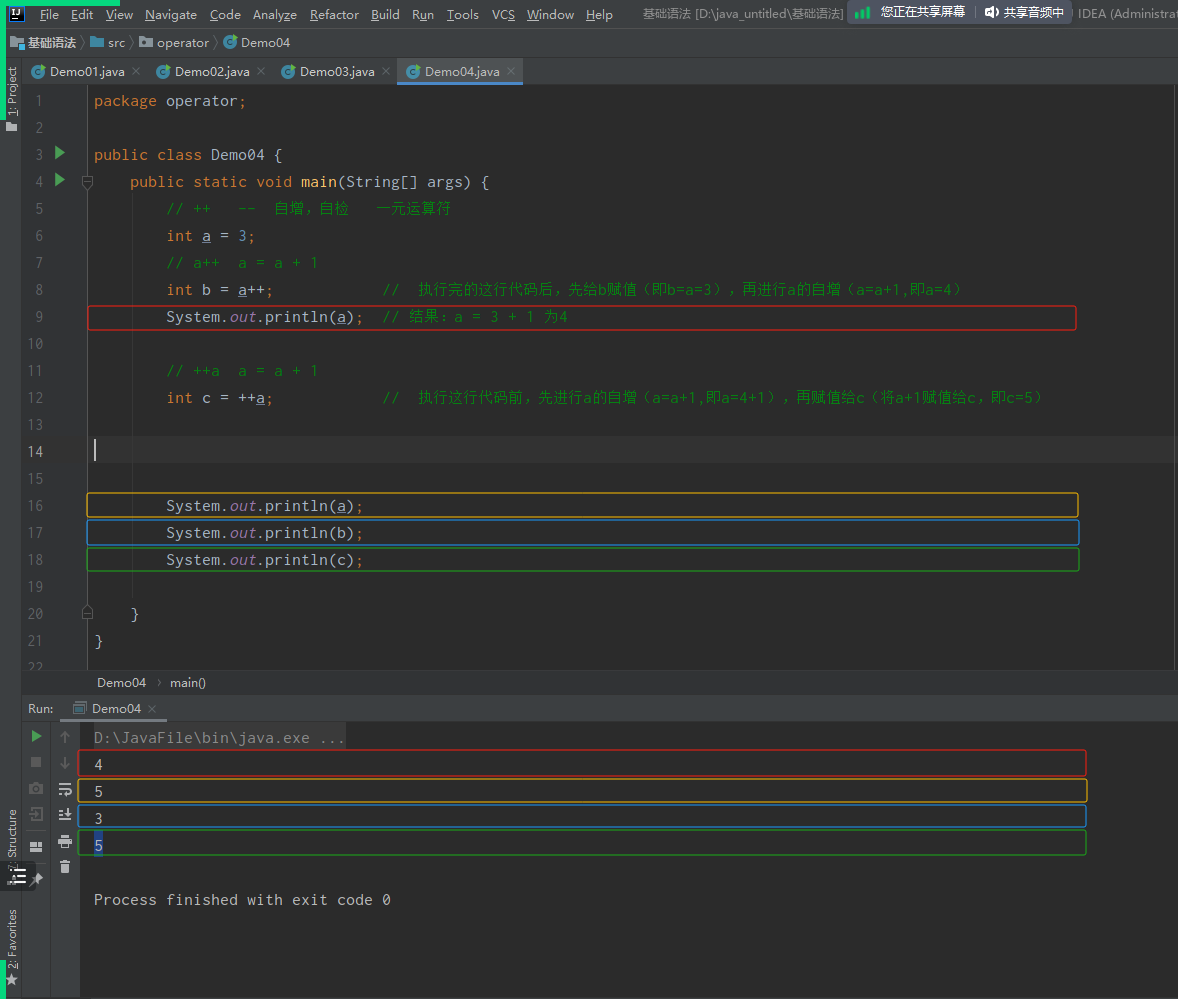Screen dimensions: 1178x999
Task: Click the gutter run arrow beside class Demo04
Action: [60, 153]
